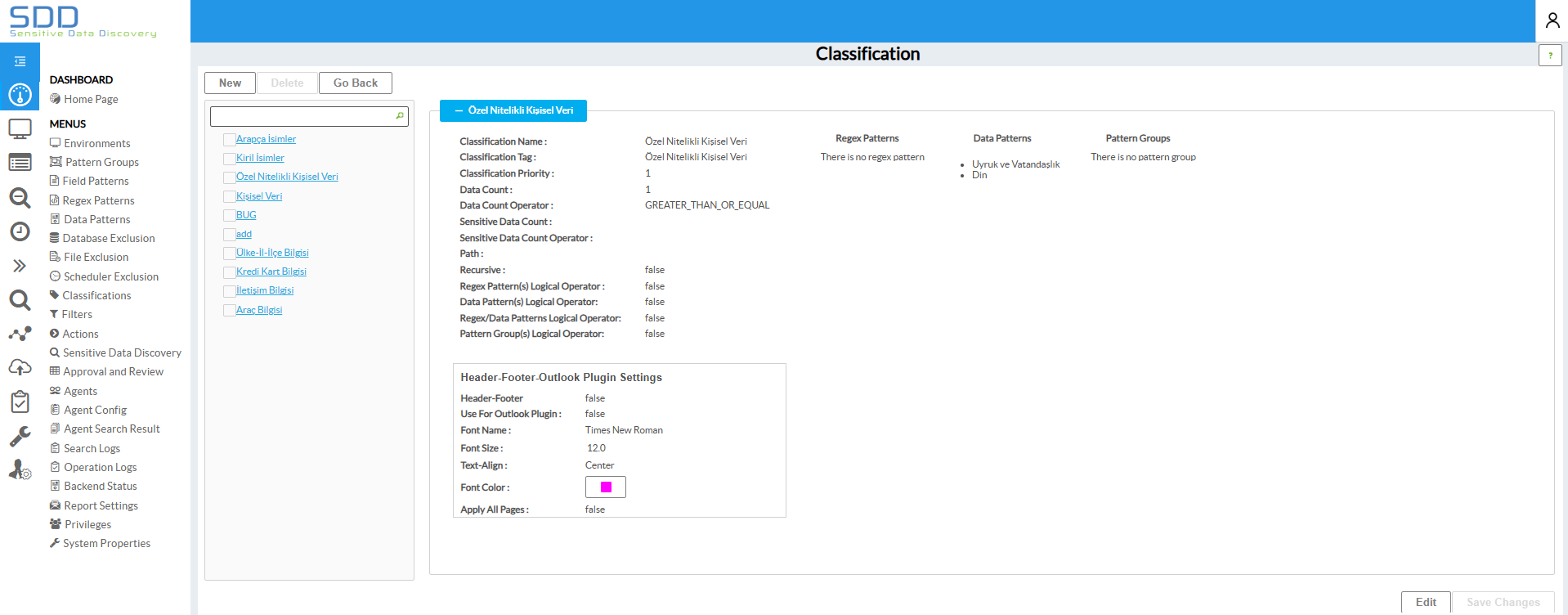This screenshot has height=615, width=1568.
Task: Click the wrench tools sidebar icon
Action: coord(20,436)
